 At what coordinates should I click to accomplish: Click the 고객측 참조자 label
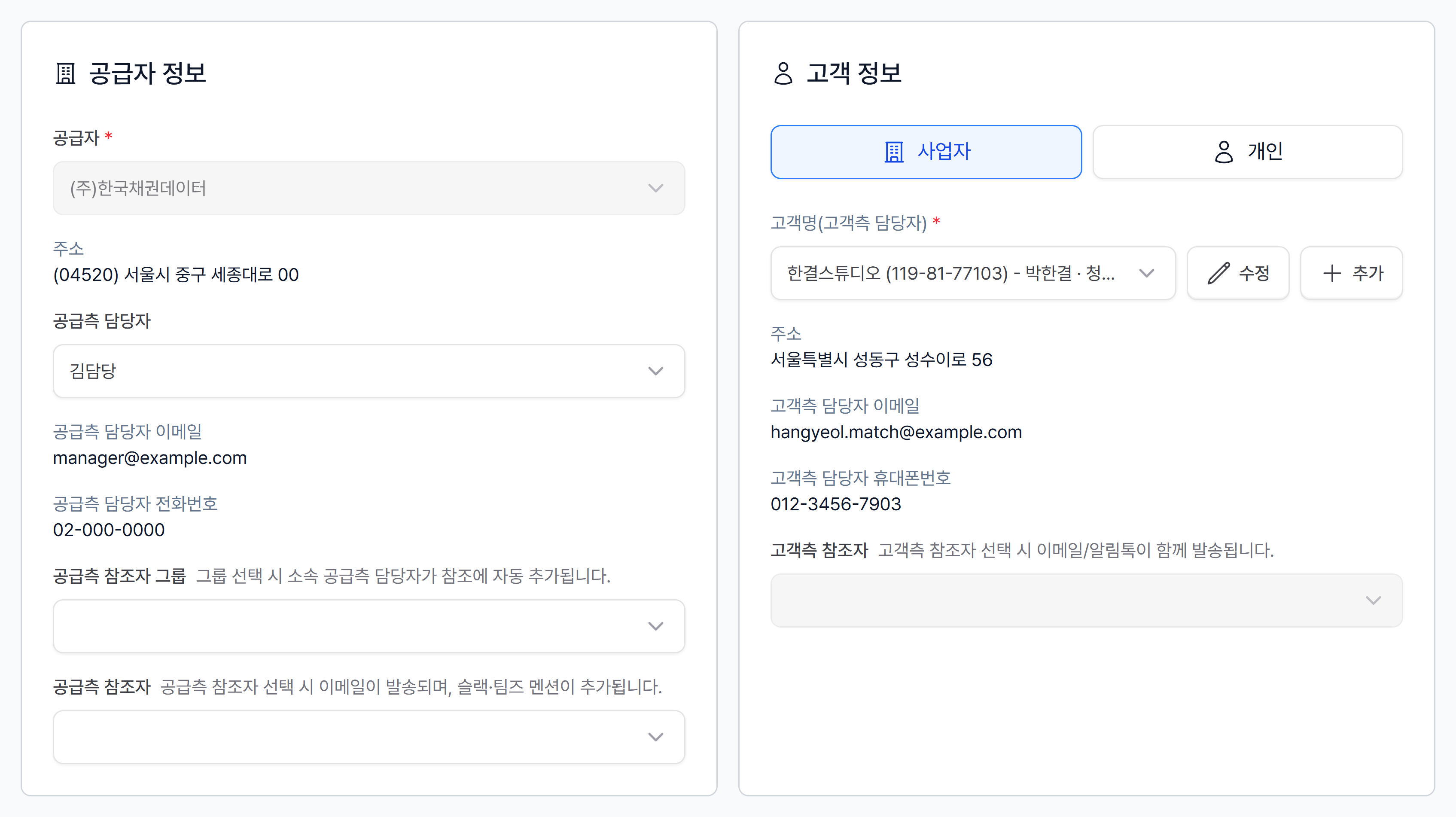819,550
